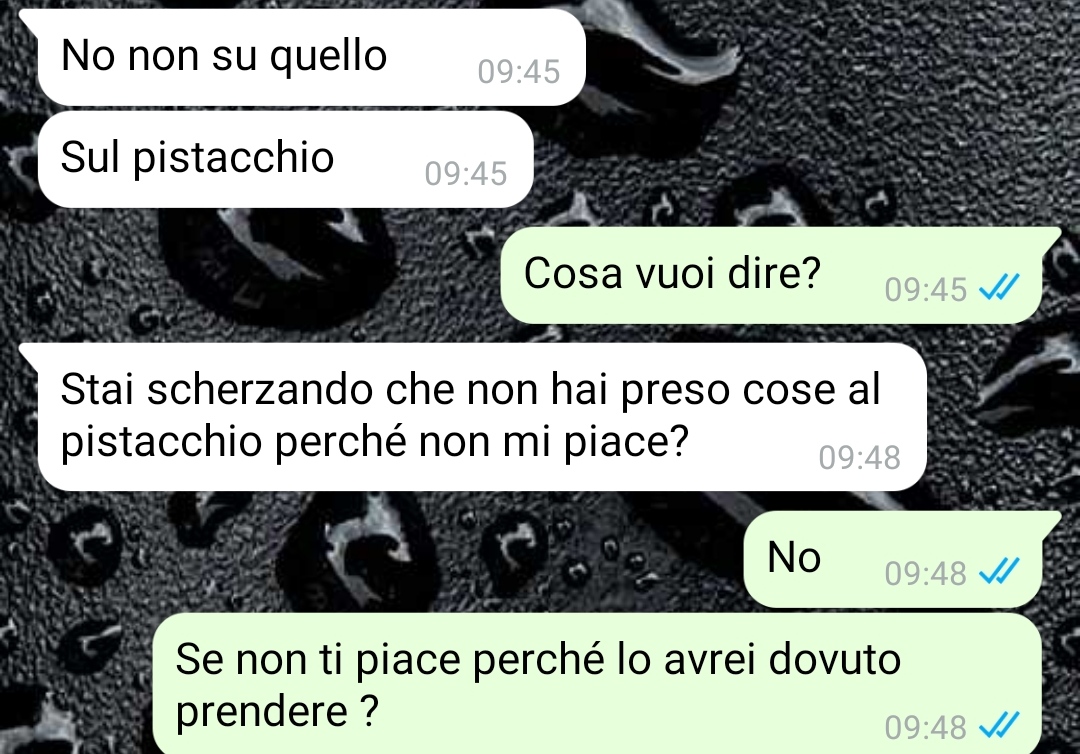The width and height of the screenshot is (1080, 754).
Task: Tap the 09:45 timestamp on 'No non su quello'
Action: coord(519,72)
